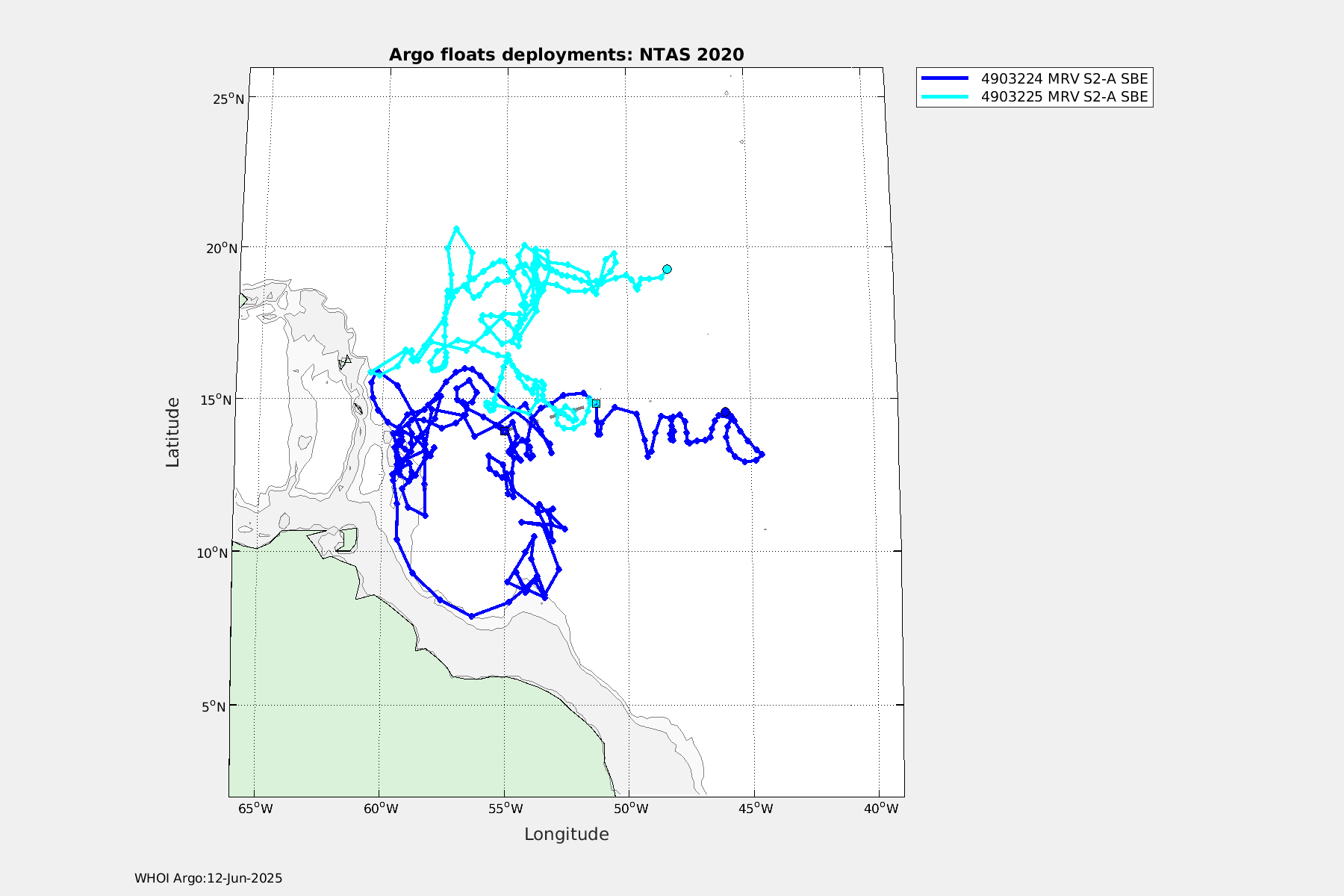Screen dimensions: 1344x896
Task: Click the cyan line swatch in legend
Action: [945, 97]
